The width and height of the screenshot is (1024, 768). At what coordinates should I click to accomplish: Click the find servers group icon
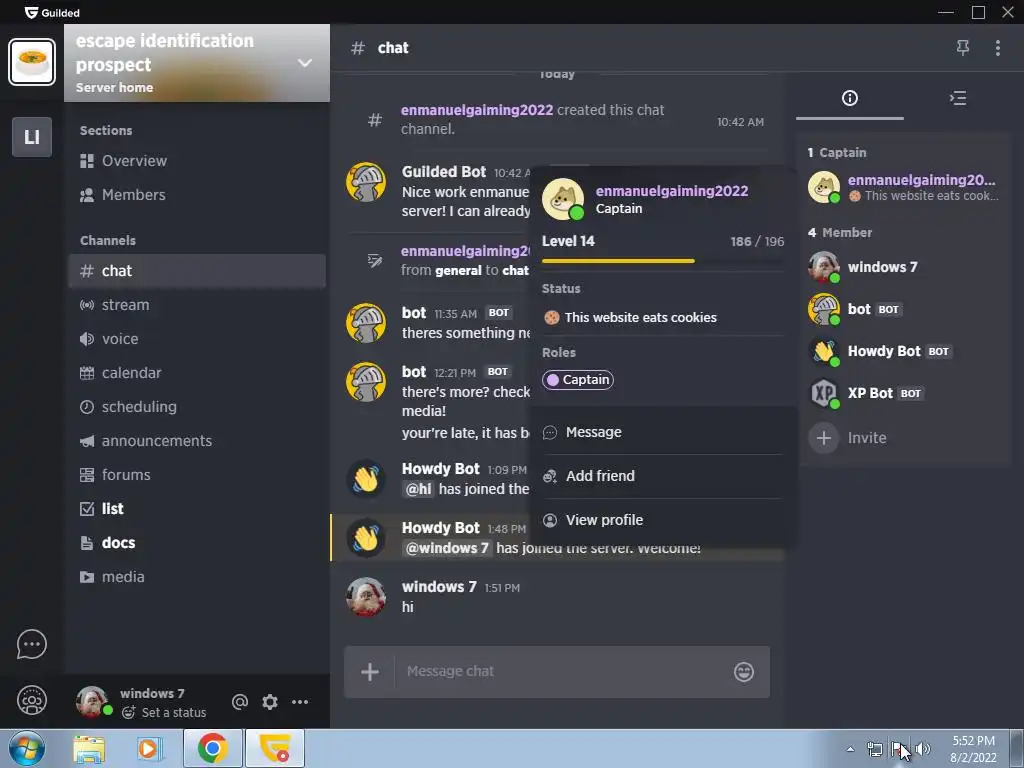pos(31,701)
